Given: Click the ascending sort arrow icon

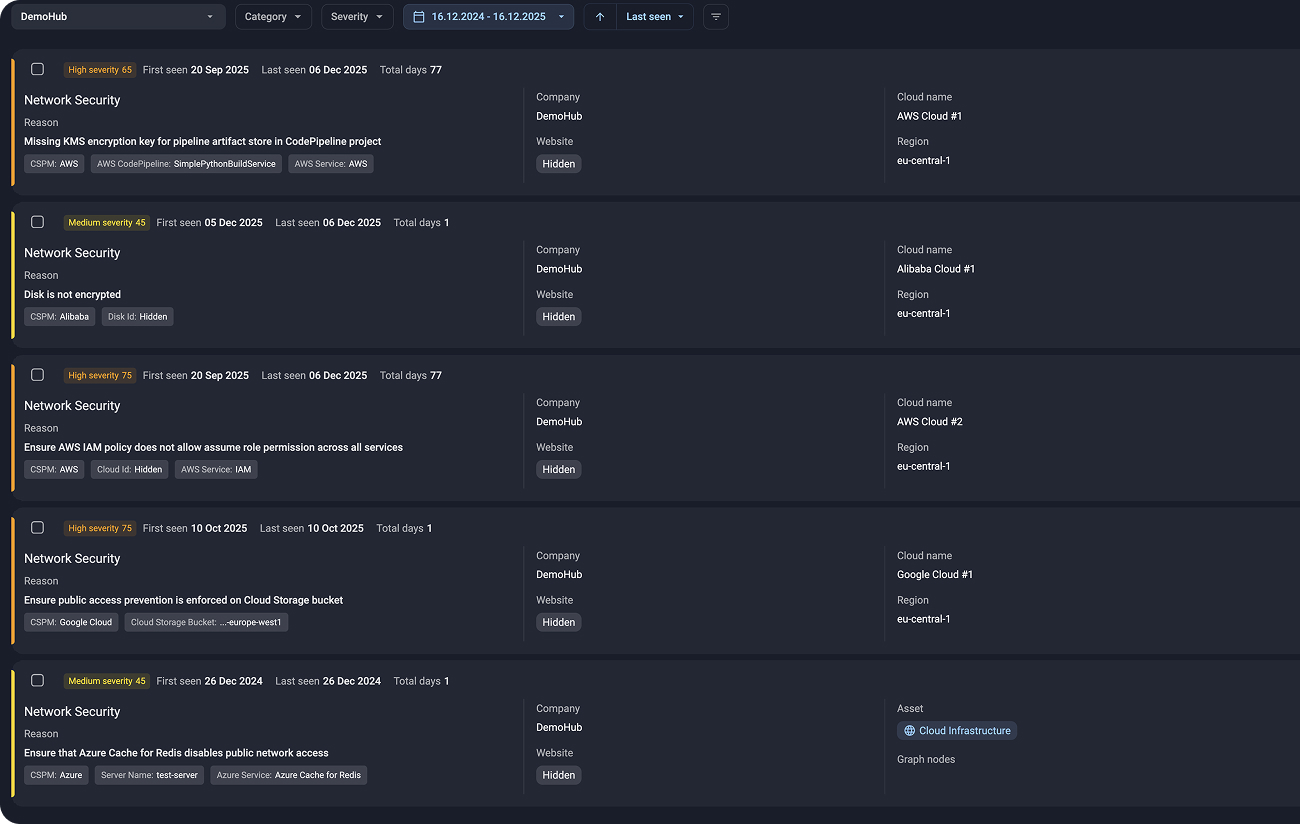Looking at the screenshot, I should (600, 17).
